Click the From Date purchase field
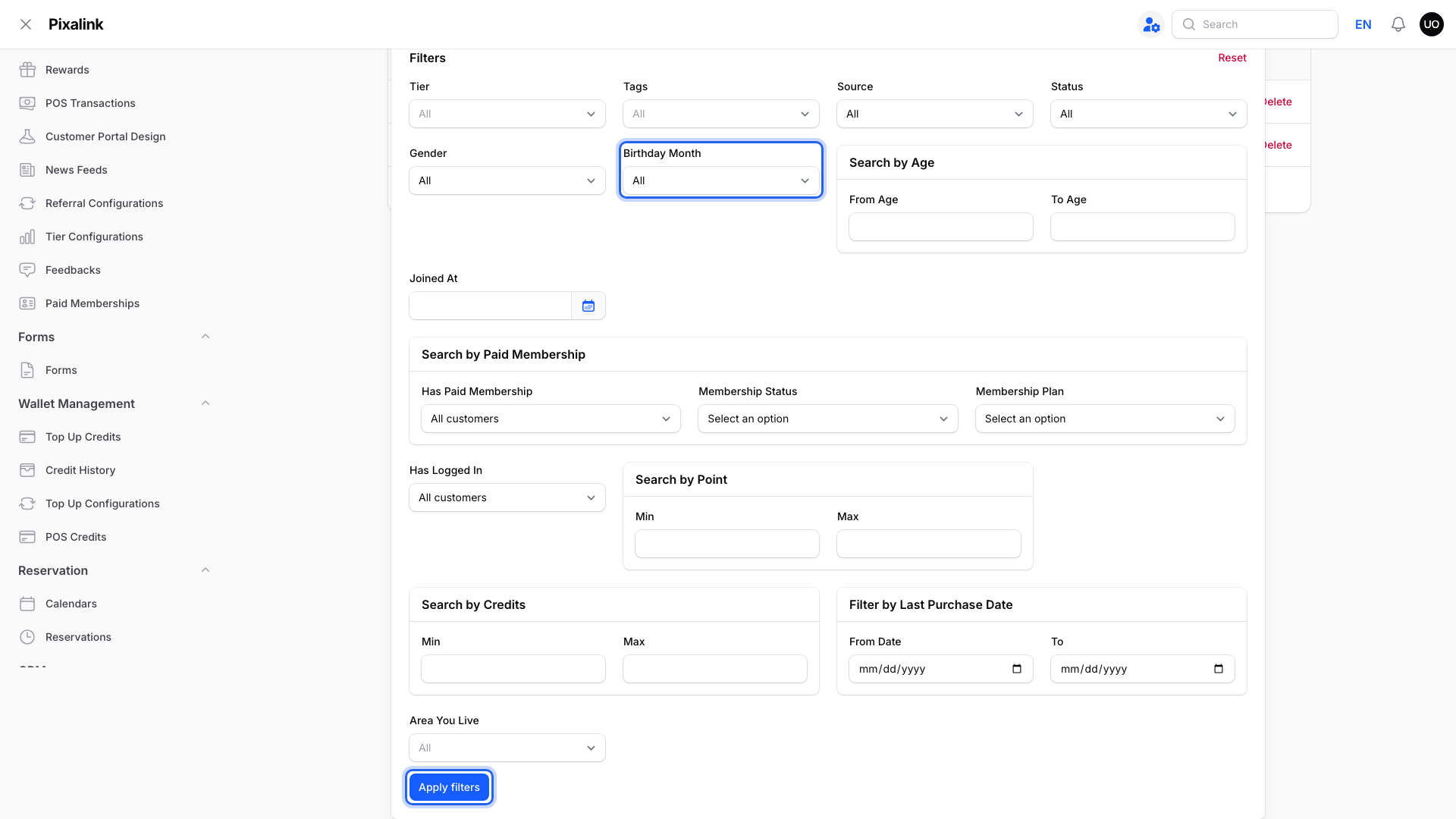 point(941,669)
